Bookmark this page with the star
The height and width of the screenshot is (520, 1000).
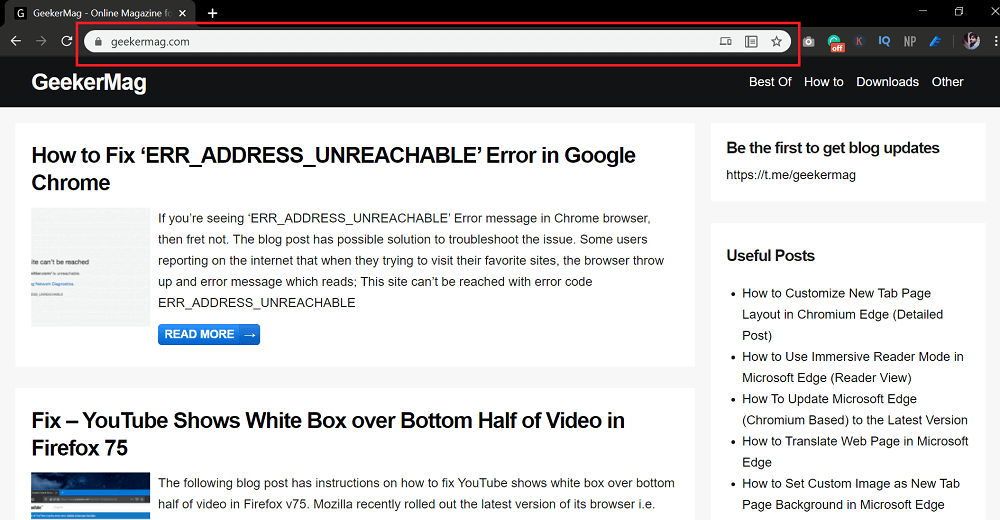[776, 41]
